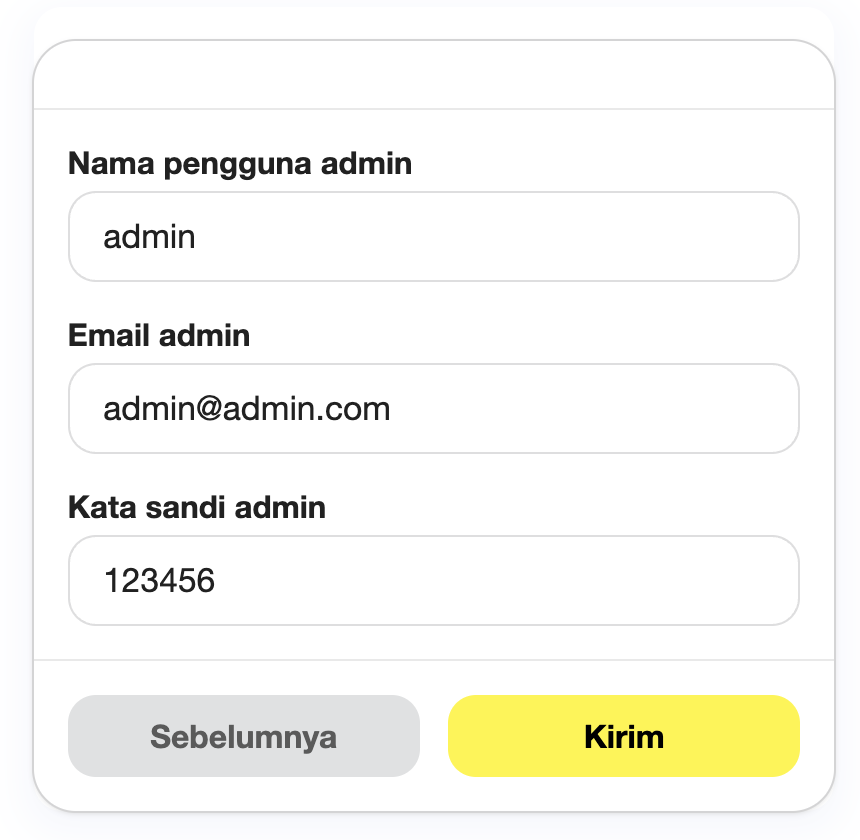The width and height of the screenshot is (860, 840).
Task: Click the gap between Sebelumnya and Kirim
Action: tap(434, 736)
